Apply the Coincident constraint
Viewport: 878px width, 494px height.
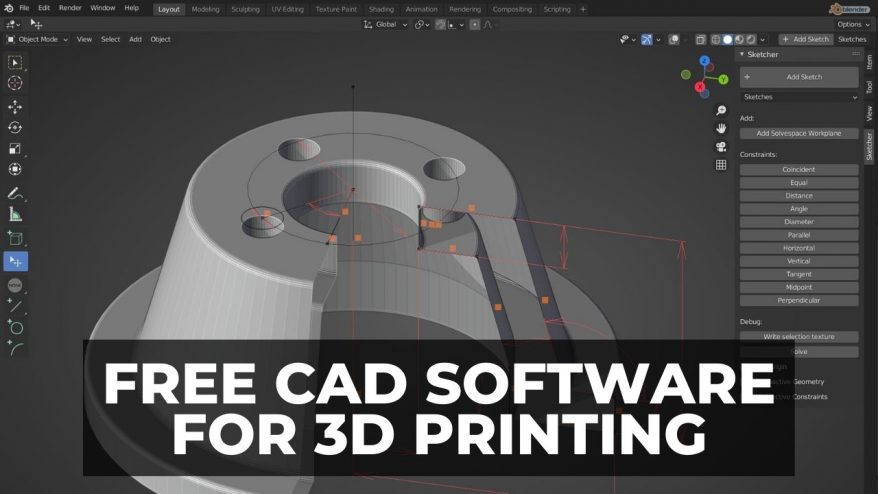pyautogui.click(x=799, y=169)
